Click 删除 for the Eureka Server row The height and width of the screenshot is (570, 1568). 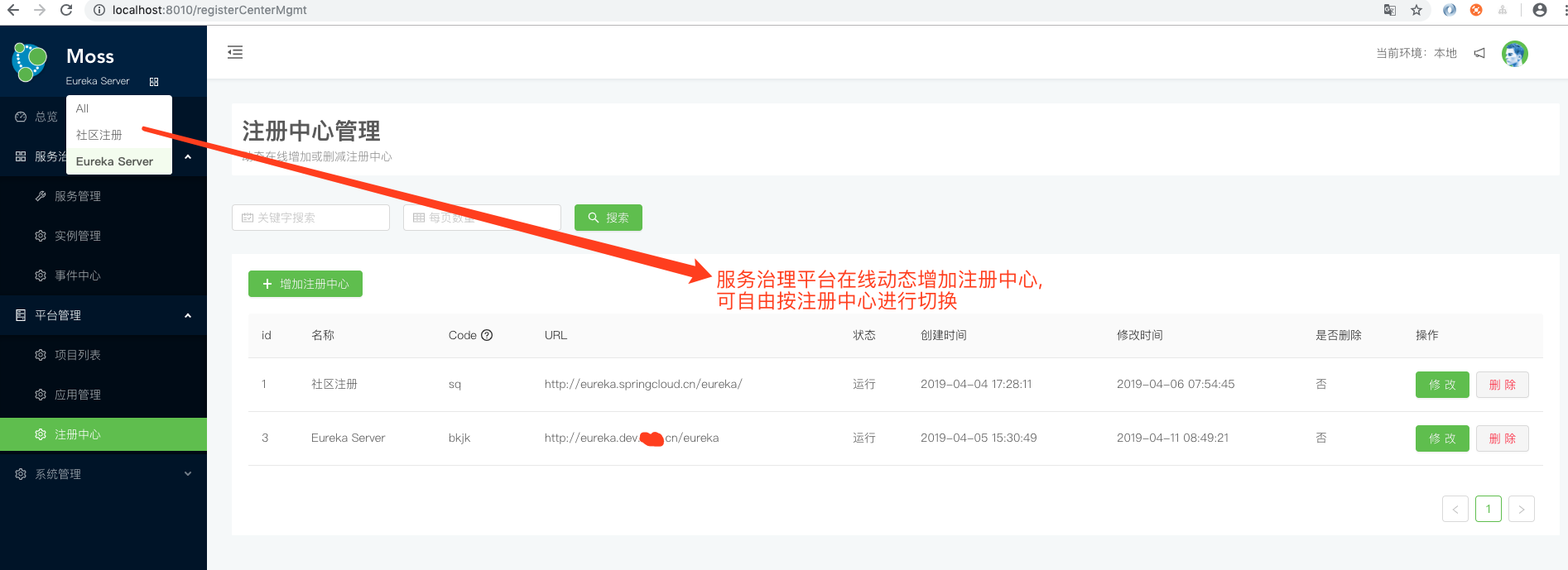1502,438
